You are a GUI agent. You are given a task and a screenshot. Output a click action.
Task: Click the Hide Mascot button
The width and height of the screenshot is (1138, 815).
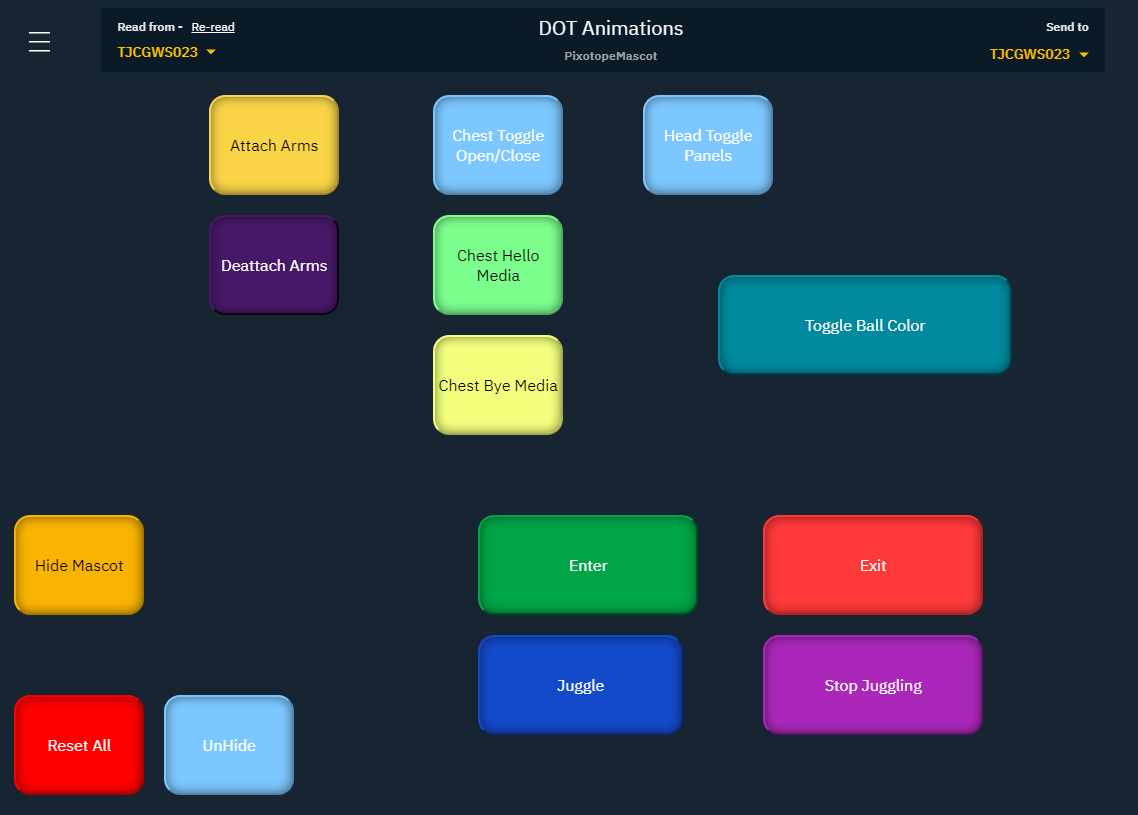pos(79,566)
